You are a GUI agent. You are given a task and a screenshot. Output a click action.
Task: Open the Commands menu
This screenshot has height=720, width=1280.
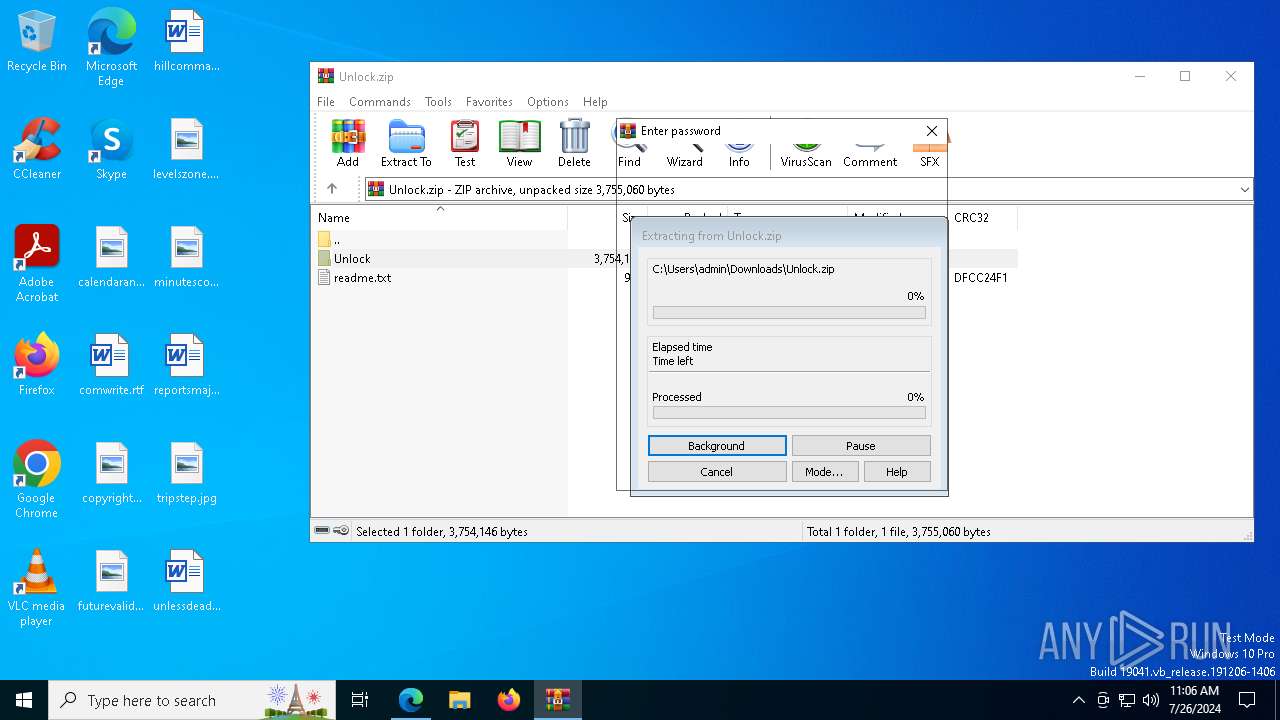click(380, 102)
